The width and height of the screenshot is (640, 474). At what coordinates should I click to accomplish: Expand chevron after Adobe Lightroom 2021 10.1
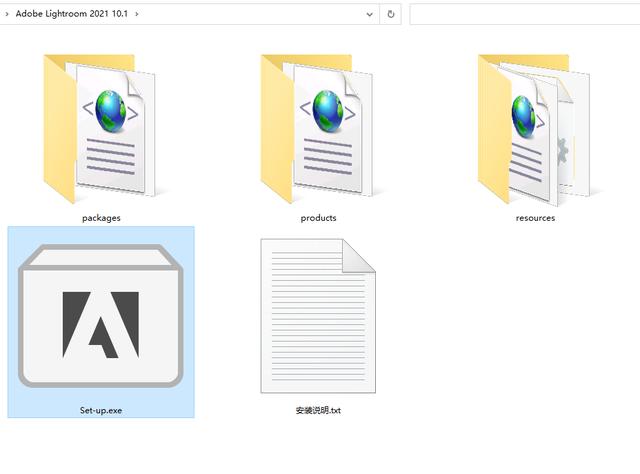137,14
